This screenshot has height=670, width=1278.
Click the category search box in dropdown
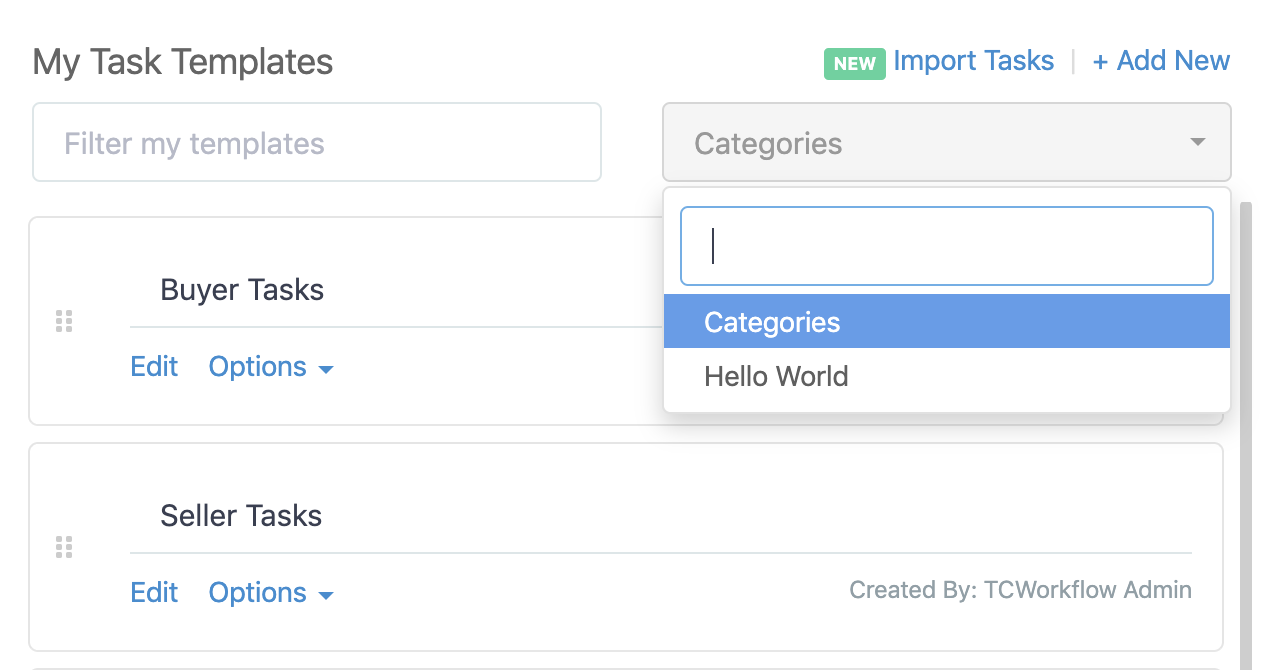pos(946,246)
